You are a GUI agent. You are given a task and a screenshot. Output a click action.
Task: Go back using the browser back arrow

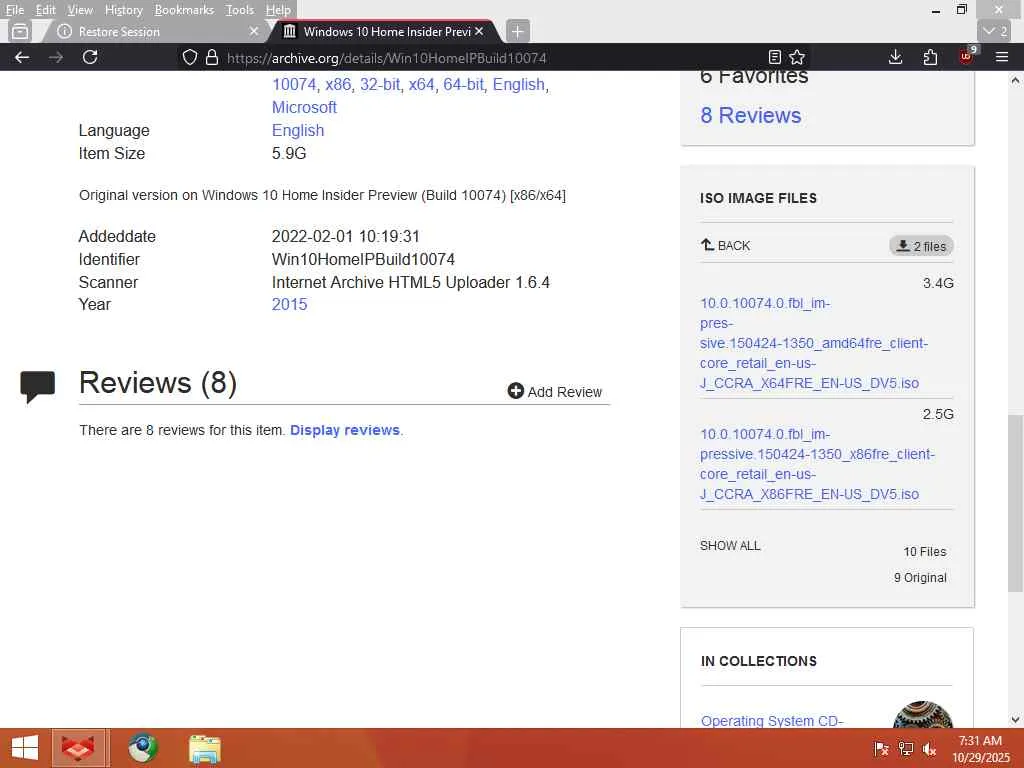[22, 57]
